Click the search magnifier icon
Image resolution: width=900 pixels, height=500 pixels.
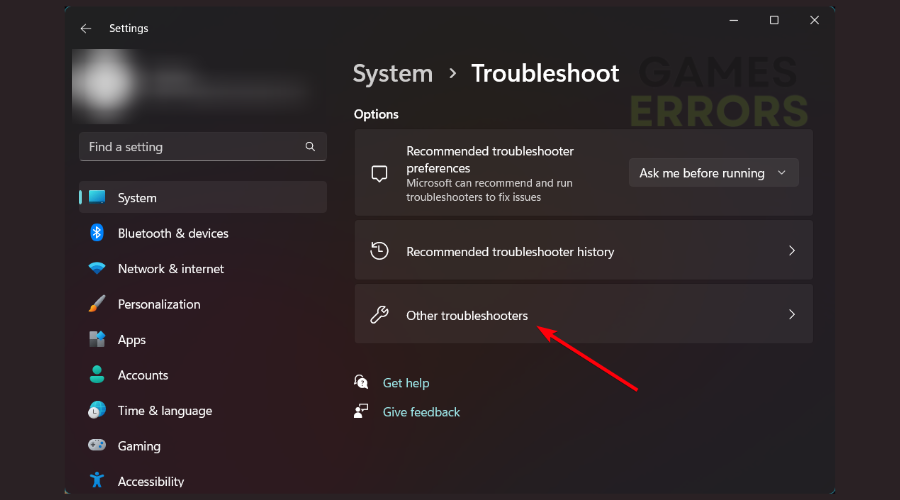310,147
